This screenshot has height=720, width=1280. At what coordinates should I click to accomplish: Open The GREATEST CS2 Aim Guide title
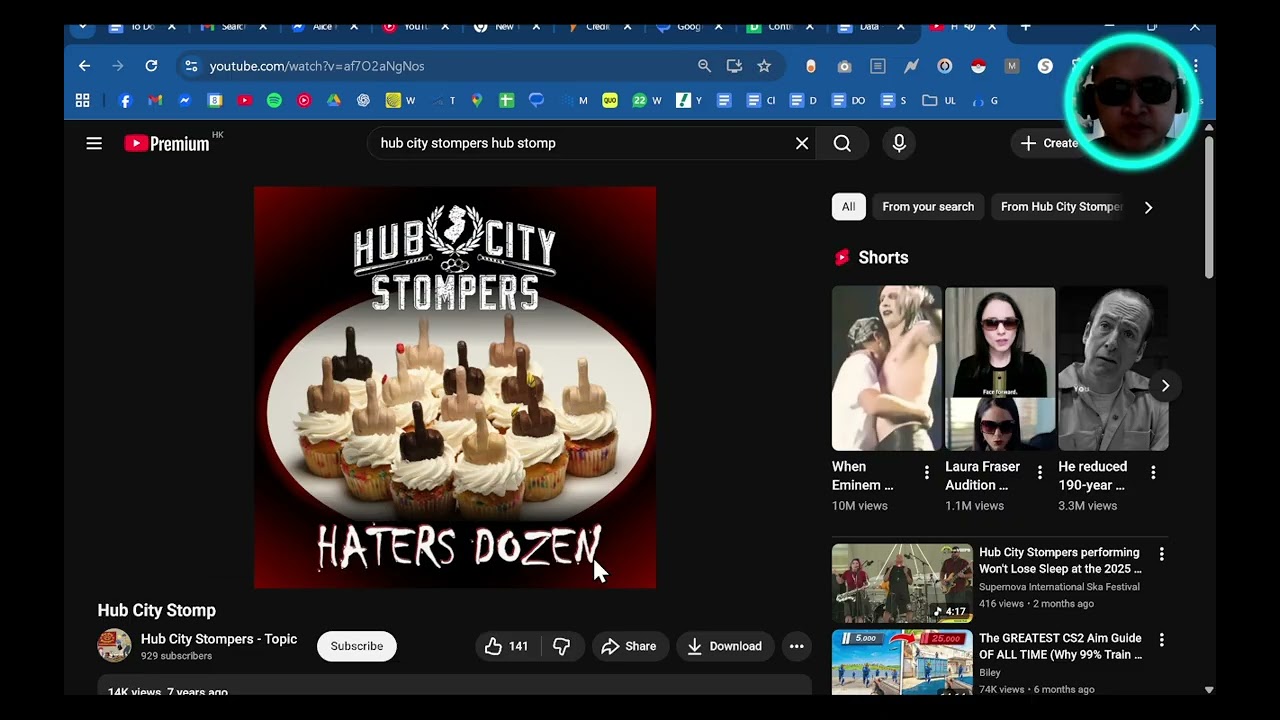(x=1060, y=646)
